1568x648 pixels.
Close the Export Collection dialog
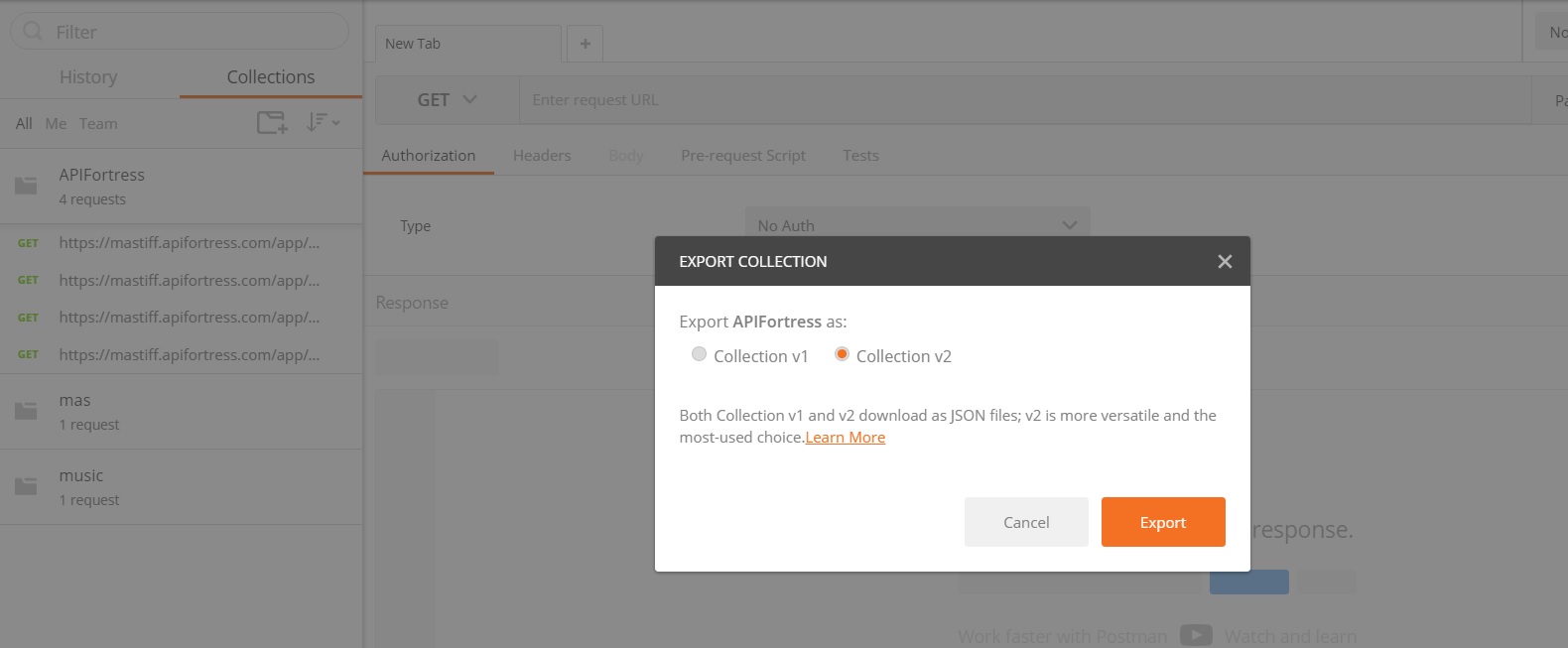pyautogui.click(x=1225, y=261)
